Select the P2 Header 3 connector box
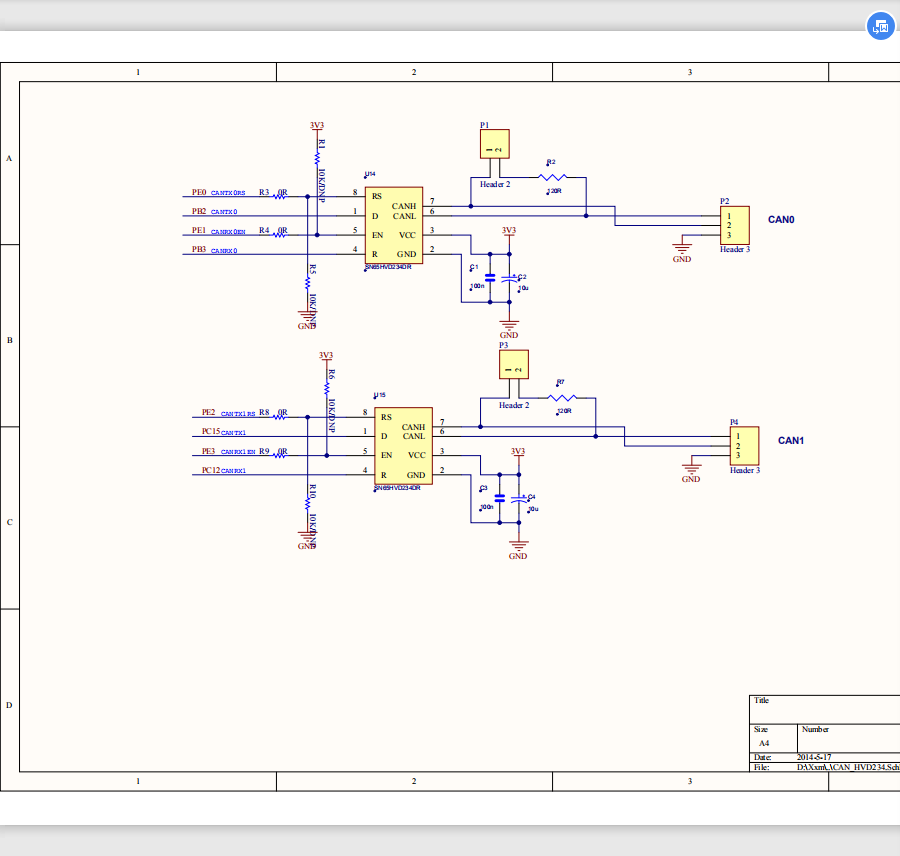 pyautogui.click(x=735, y=225)
